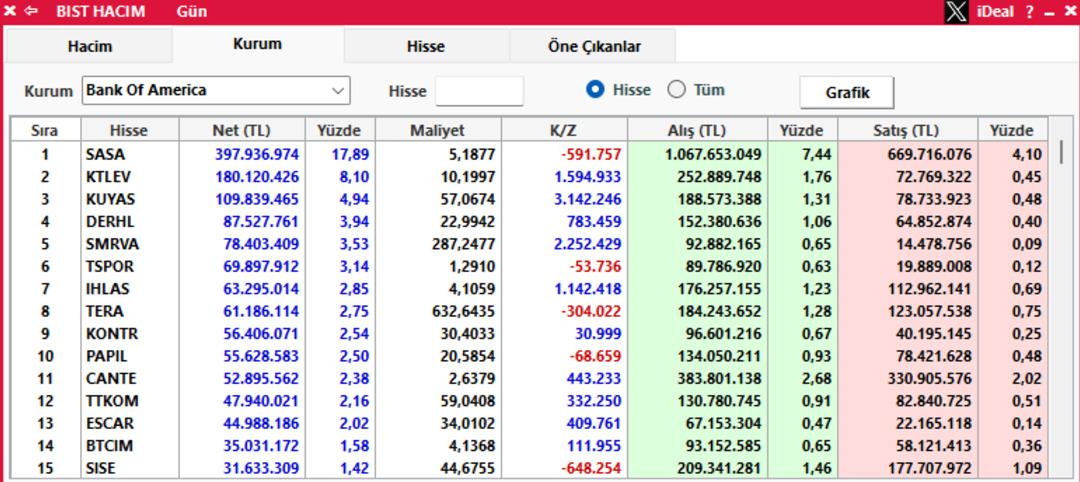Click Alış value 1.067.653.049
The image size is (1080, 482).
click(x=714, y=154)
